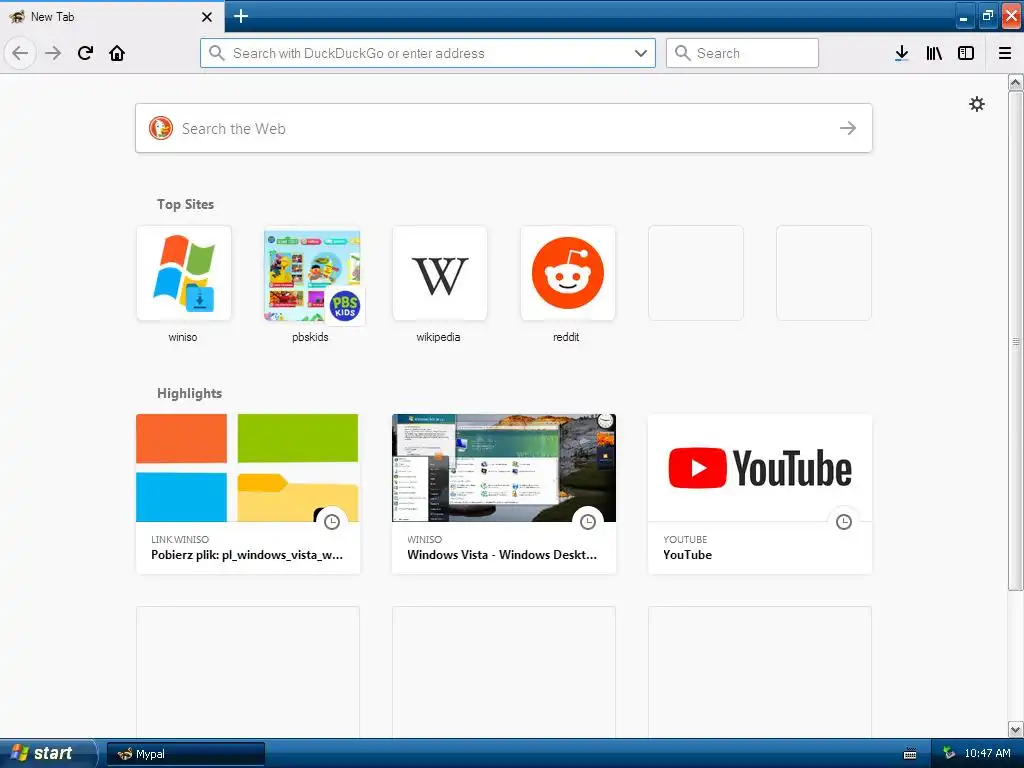Open the Windows Vista highlight card image
This screenshot has height=768, width=1024.
(504, 468)
